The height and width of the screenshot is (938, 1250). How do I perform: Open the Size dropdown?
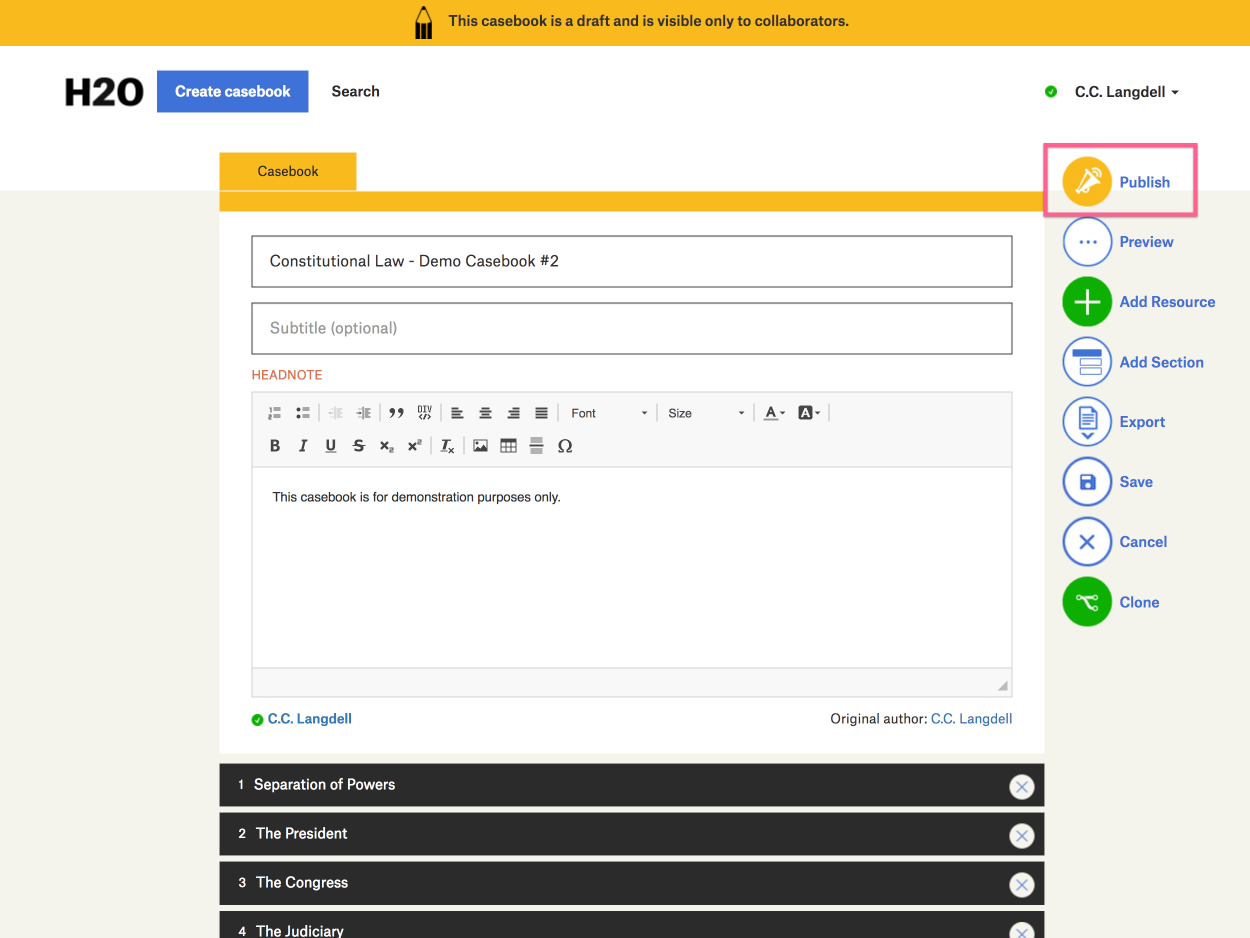[705, 413]
